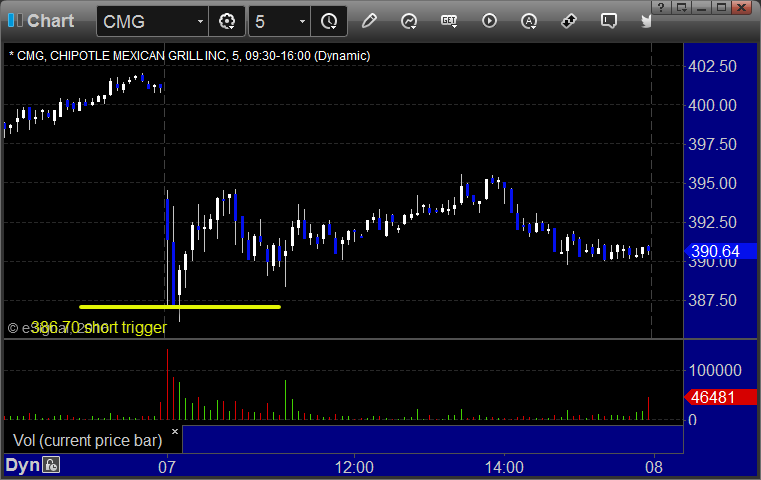Click the Twitter bird icon

(646, 21)
